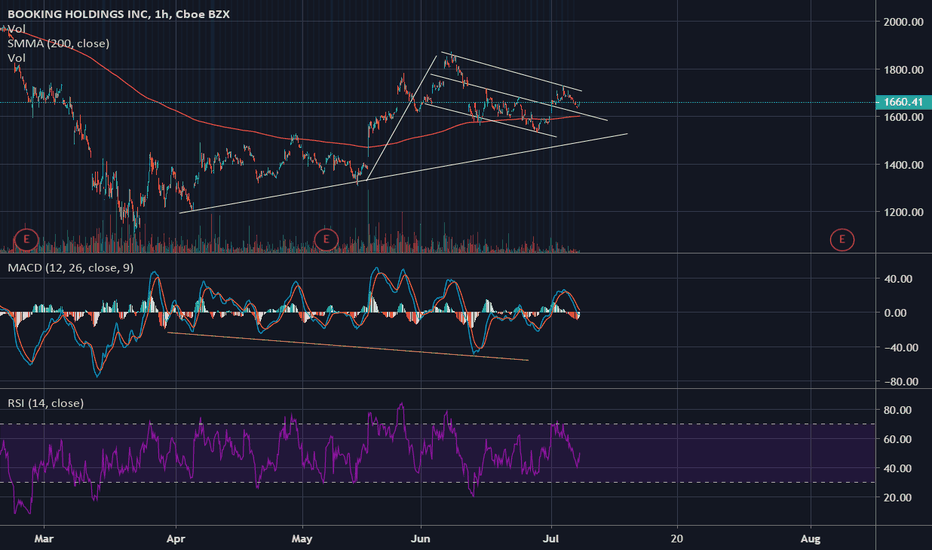Viewport: 932px width, 550px height.
Task: Click the 1800.00 price axis label
Action: [x=903, y=70]
